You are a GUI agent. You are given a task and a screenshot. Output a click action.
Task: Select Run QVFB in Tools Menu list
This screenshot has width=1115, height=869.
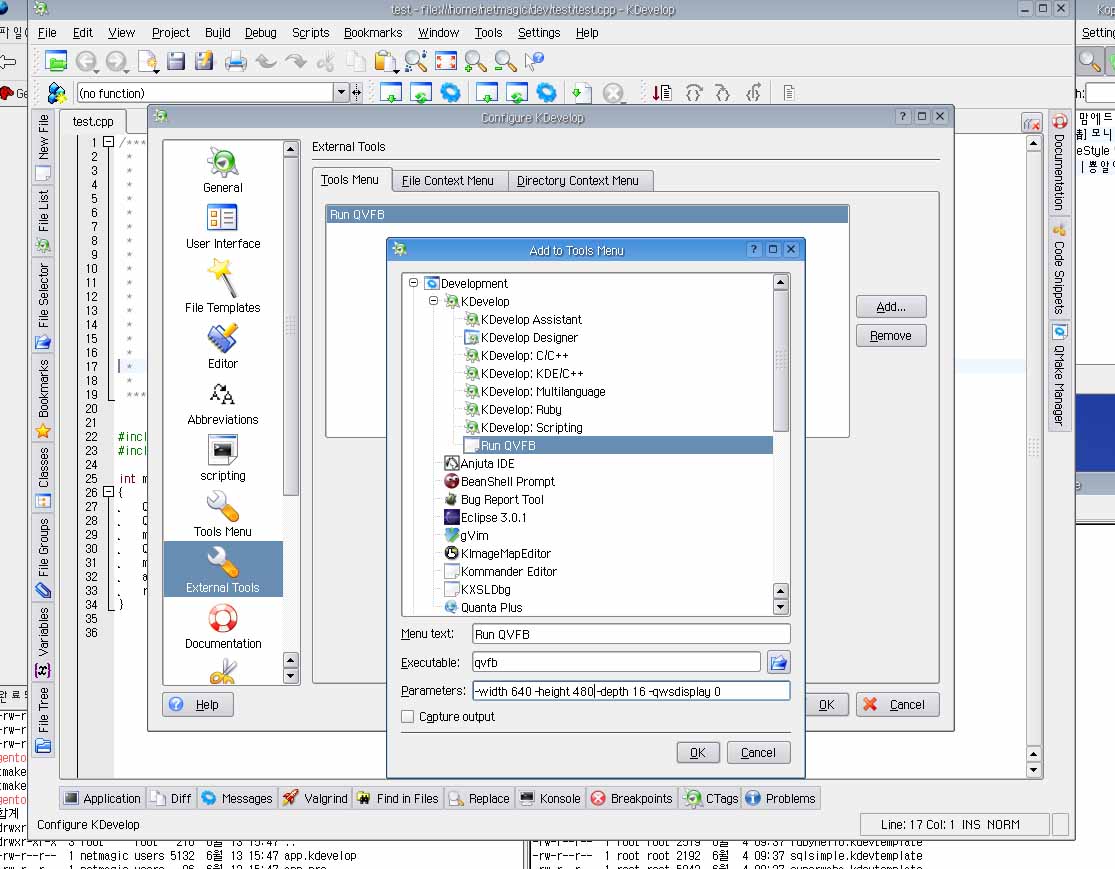pos(587,215)
